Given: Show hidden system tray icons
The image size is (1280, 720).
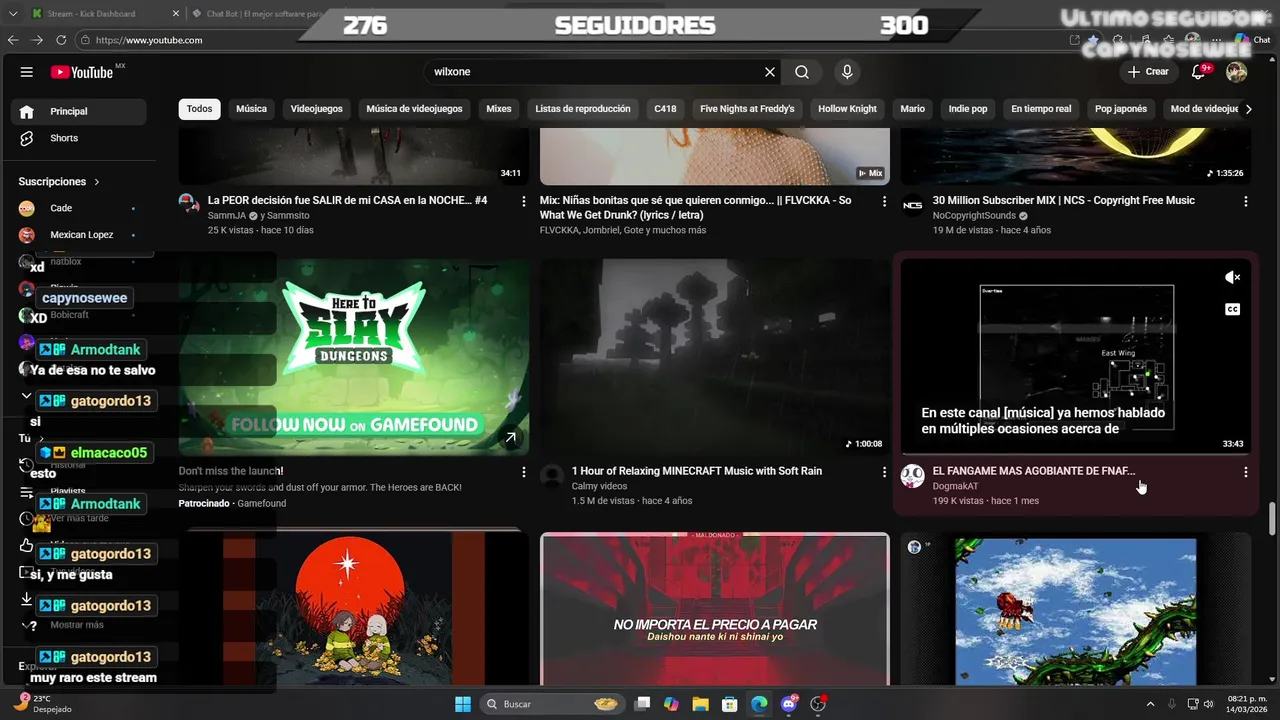Looking at the screenshot, I should [x=1150, y=704].
